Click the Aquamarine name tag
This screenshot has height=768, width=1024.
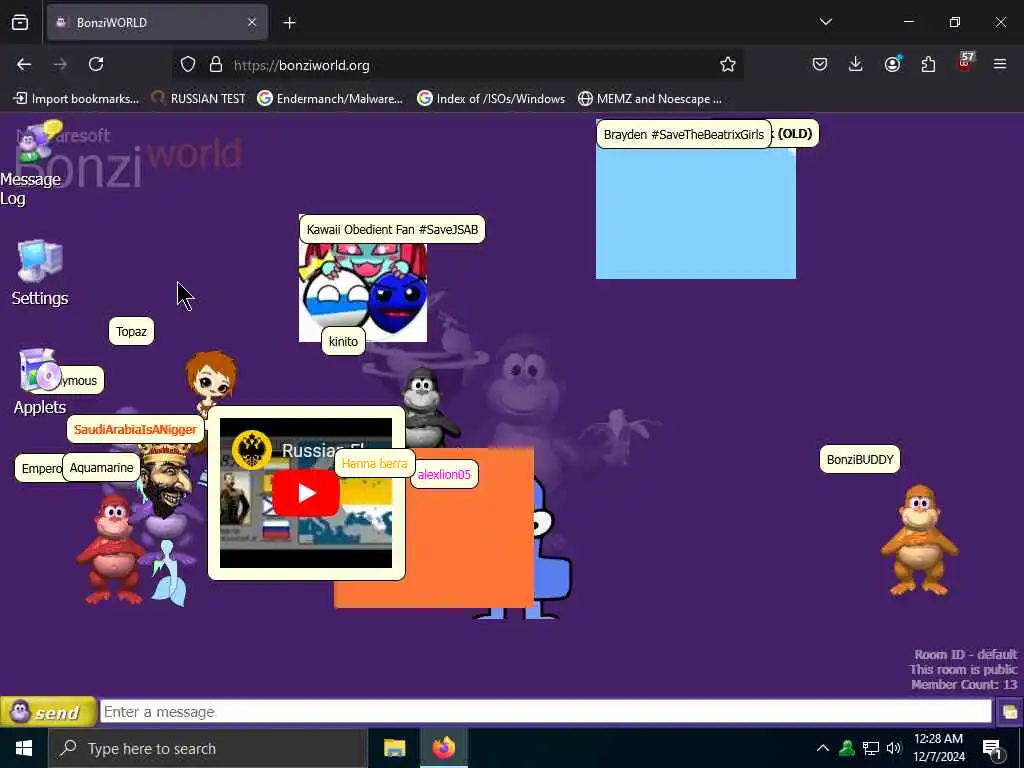point(101,468)
